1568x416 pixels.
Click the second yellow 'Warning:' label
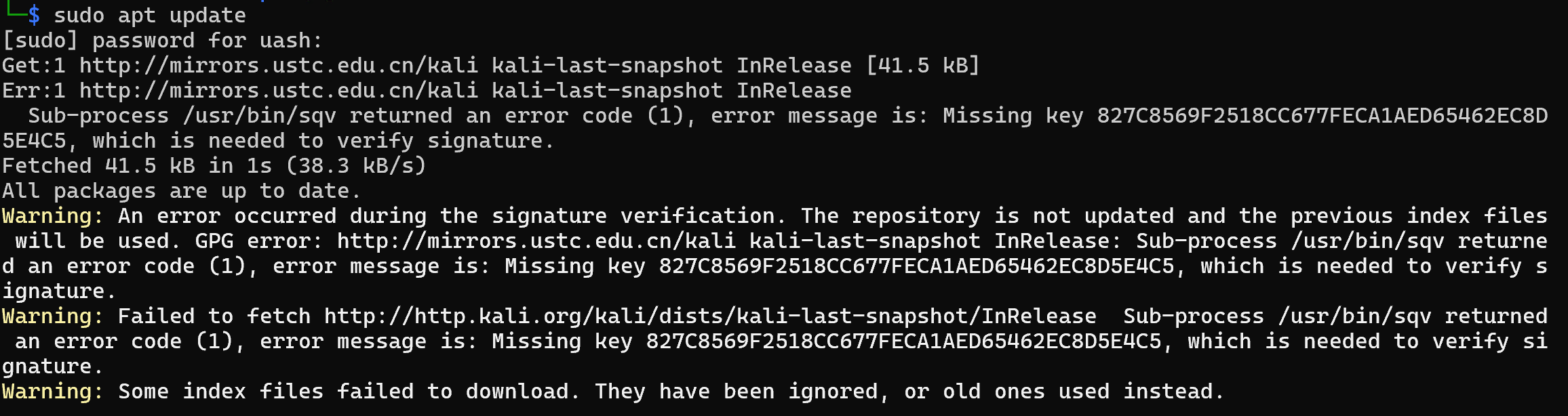pos(53,316)
